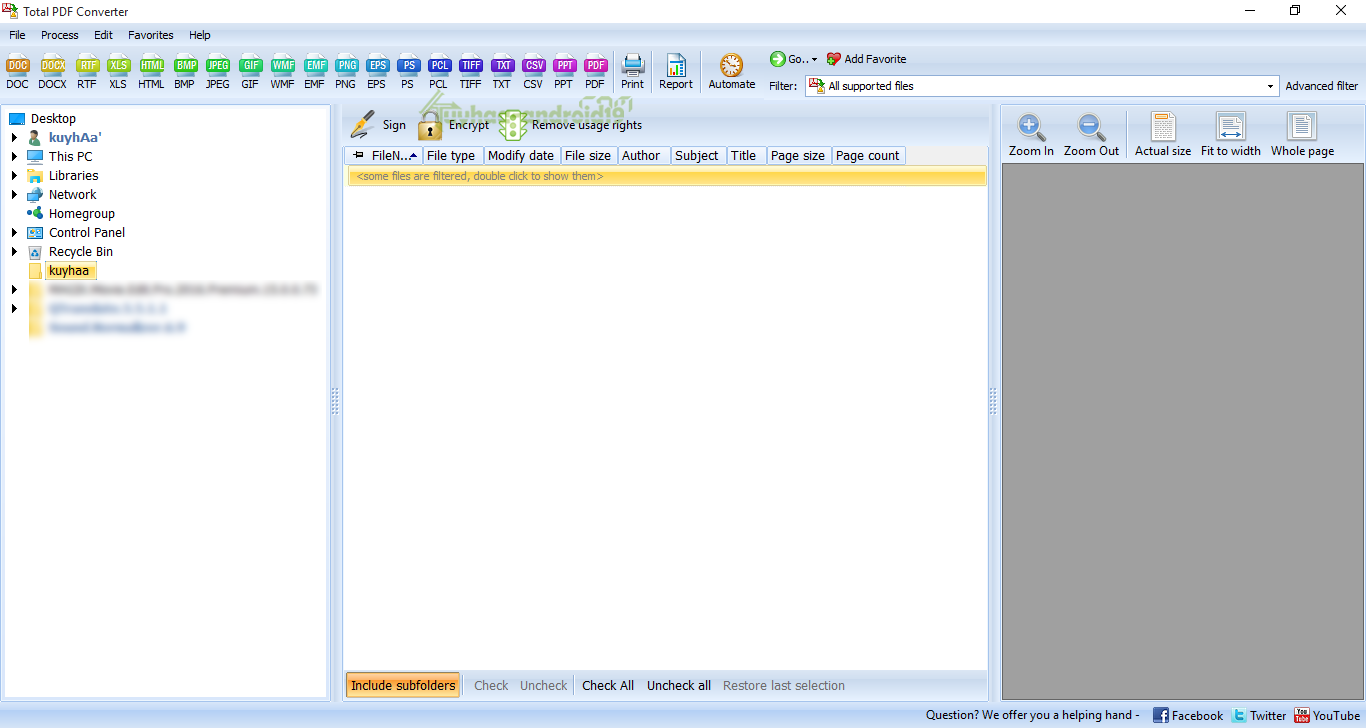Show Whole page in preview
Image resolution: width=1366 pixels, height=728 pixels.
(1302, 135)
